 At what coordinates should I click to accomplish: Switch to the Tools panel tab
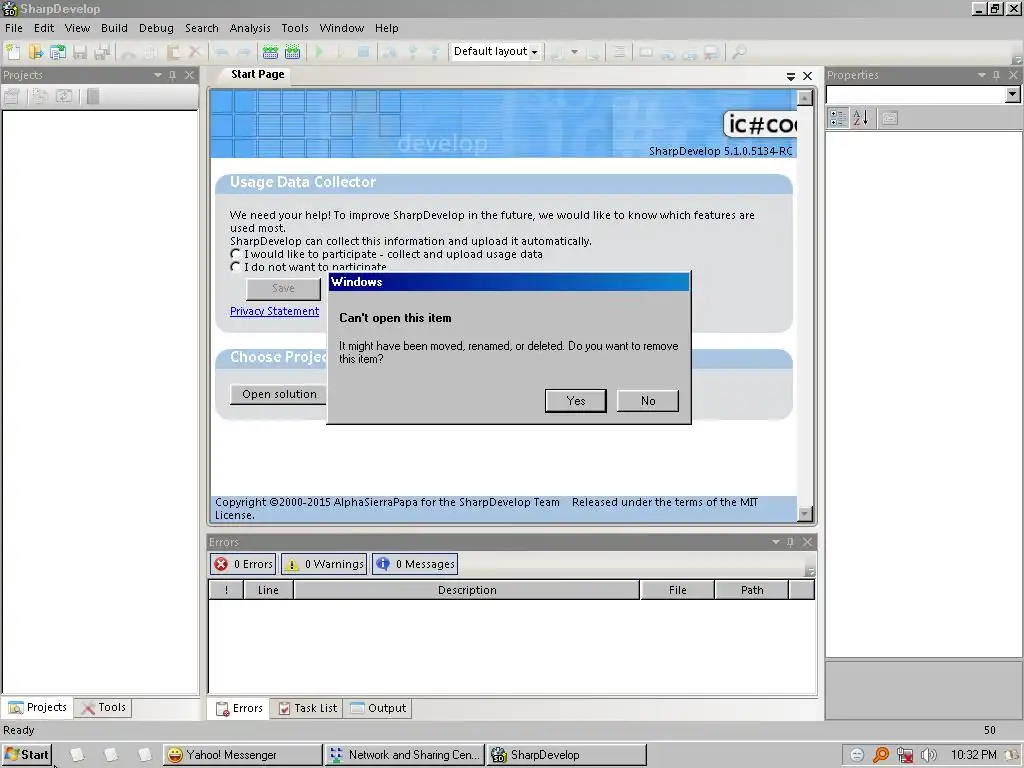coord(104,707)
